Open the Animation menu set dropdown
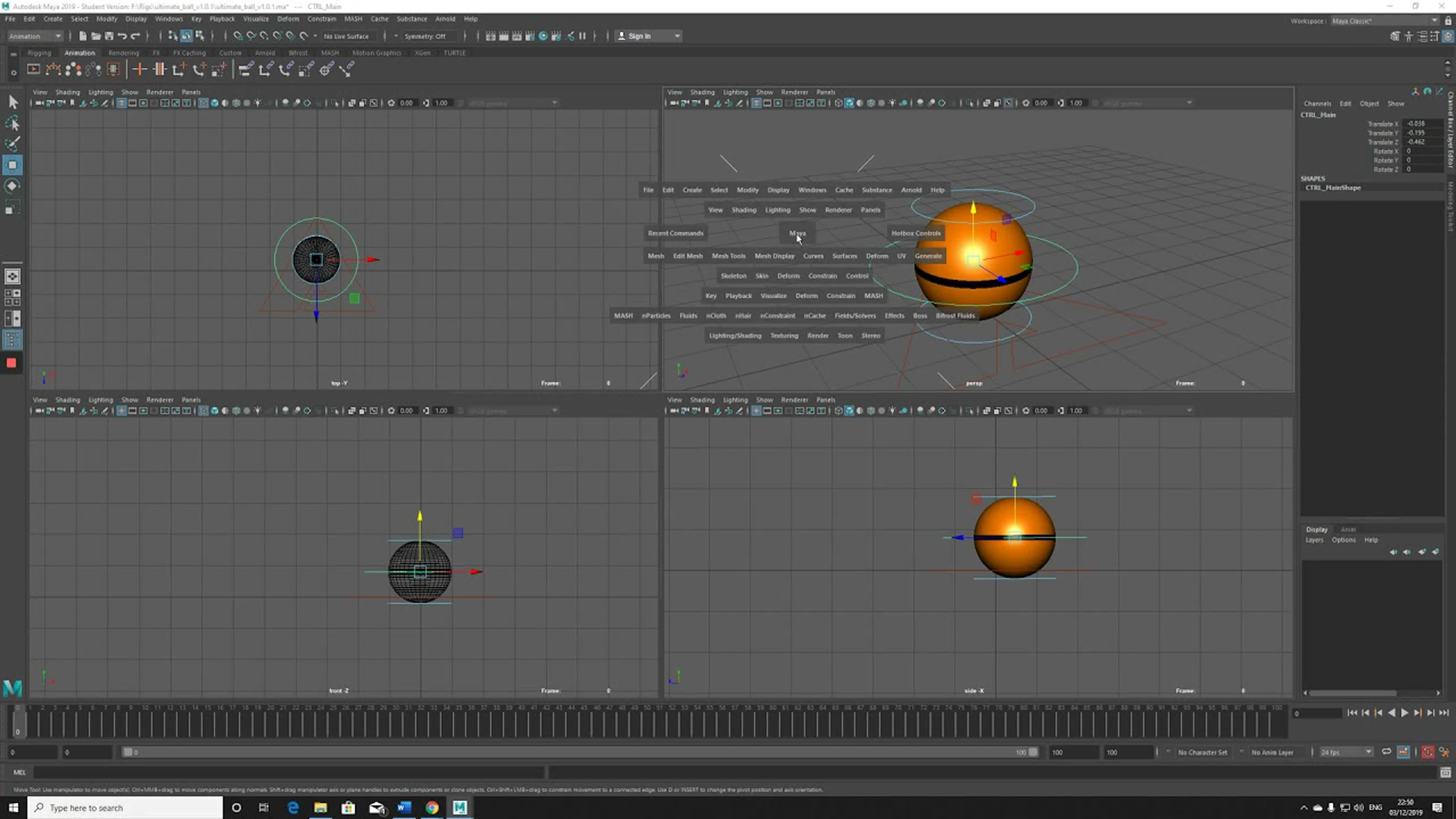 tap(35, 36)
